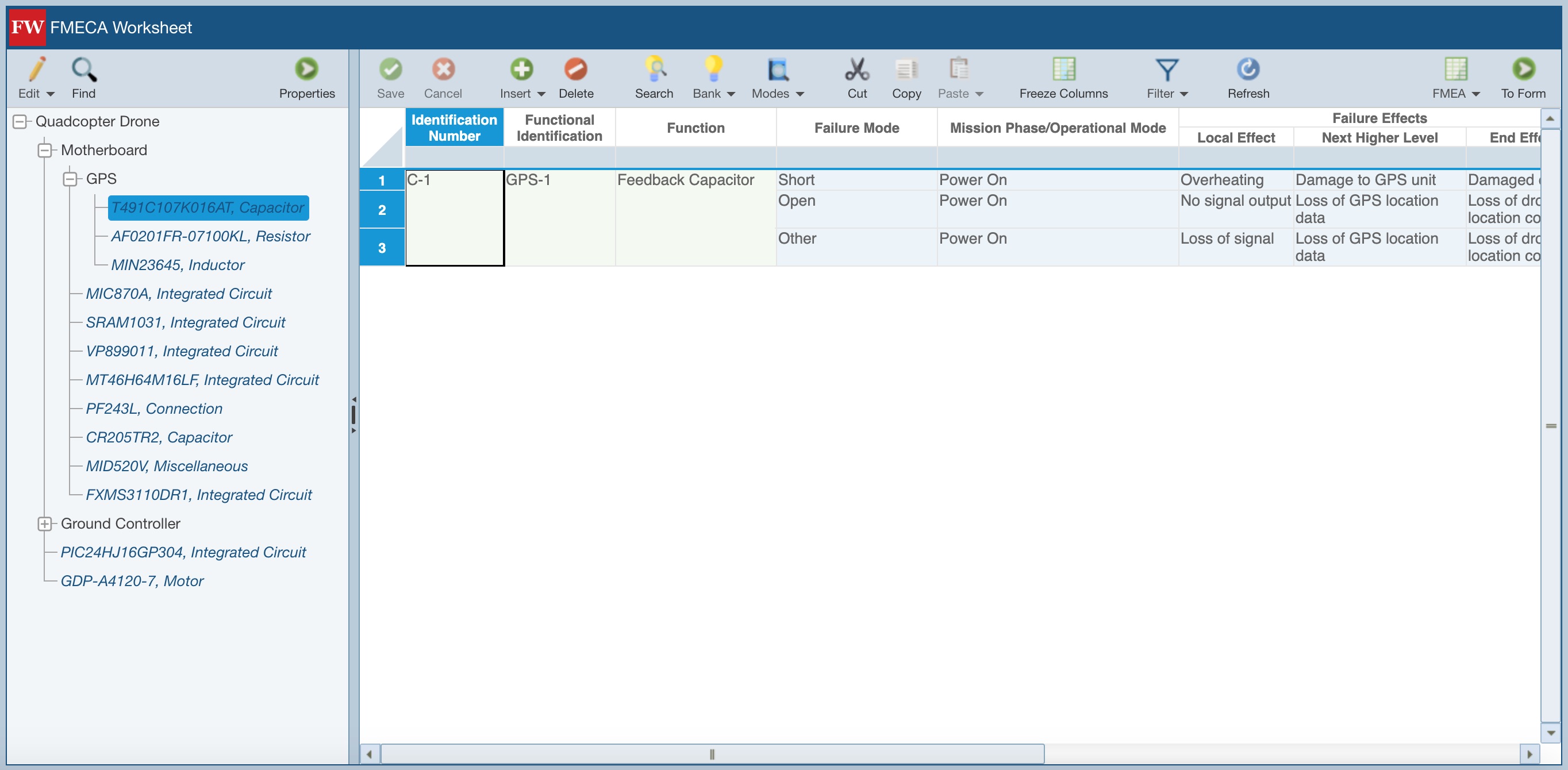Click Identification Number column header
1568x770 pixels.
coord(454,128)
